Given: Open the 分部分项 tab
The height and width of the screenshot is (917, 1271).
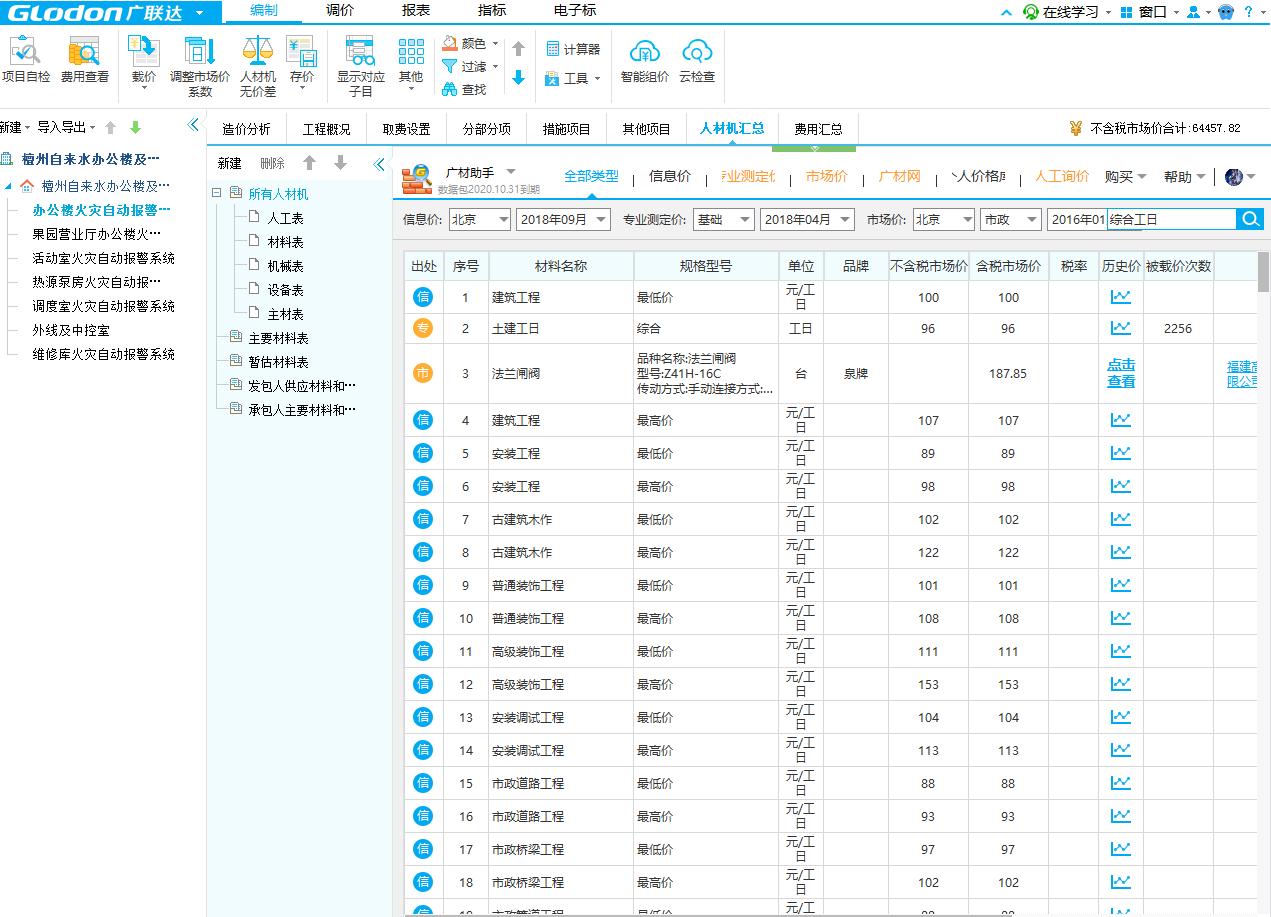Looking at the screenshot, I should [487, 129].
